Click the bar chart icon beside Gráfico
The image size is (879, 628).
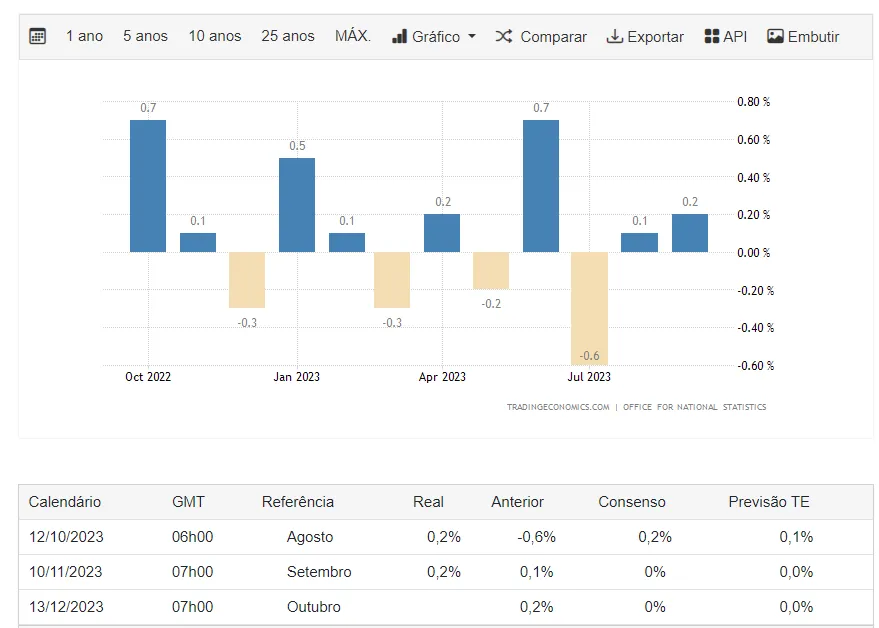click(x=399, y=36)
